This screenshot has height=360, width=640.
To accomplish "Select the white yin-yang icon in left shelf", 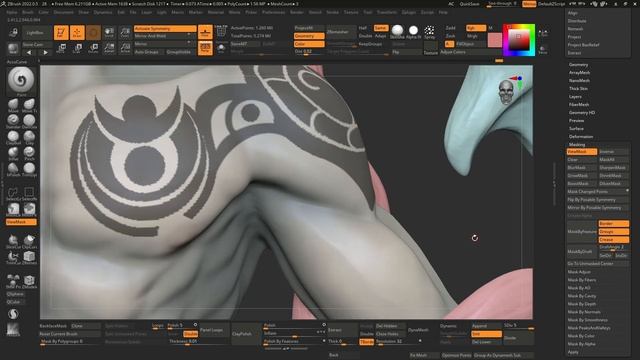I will [x=13, y=314].
